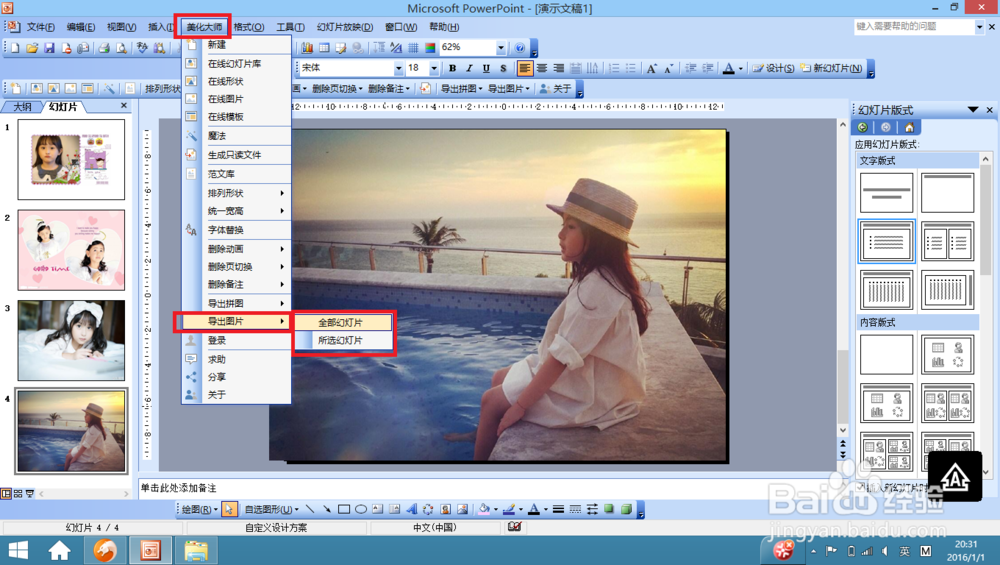Click the Insert Table icon
Image resolution: width=1000 pixels, height=565 pixels.
[324, 48]
